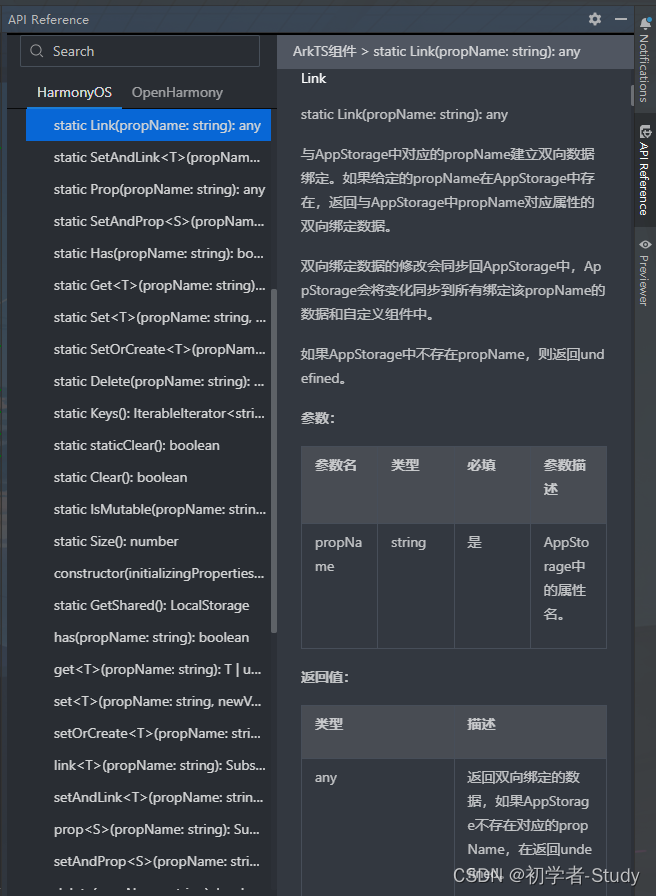This screenshot has height=896, width=656.
Task: Switch to the OpenHarmony tab
Action: (x=177, y=93)
